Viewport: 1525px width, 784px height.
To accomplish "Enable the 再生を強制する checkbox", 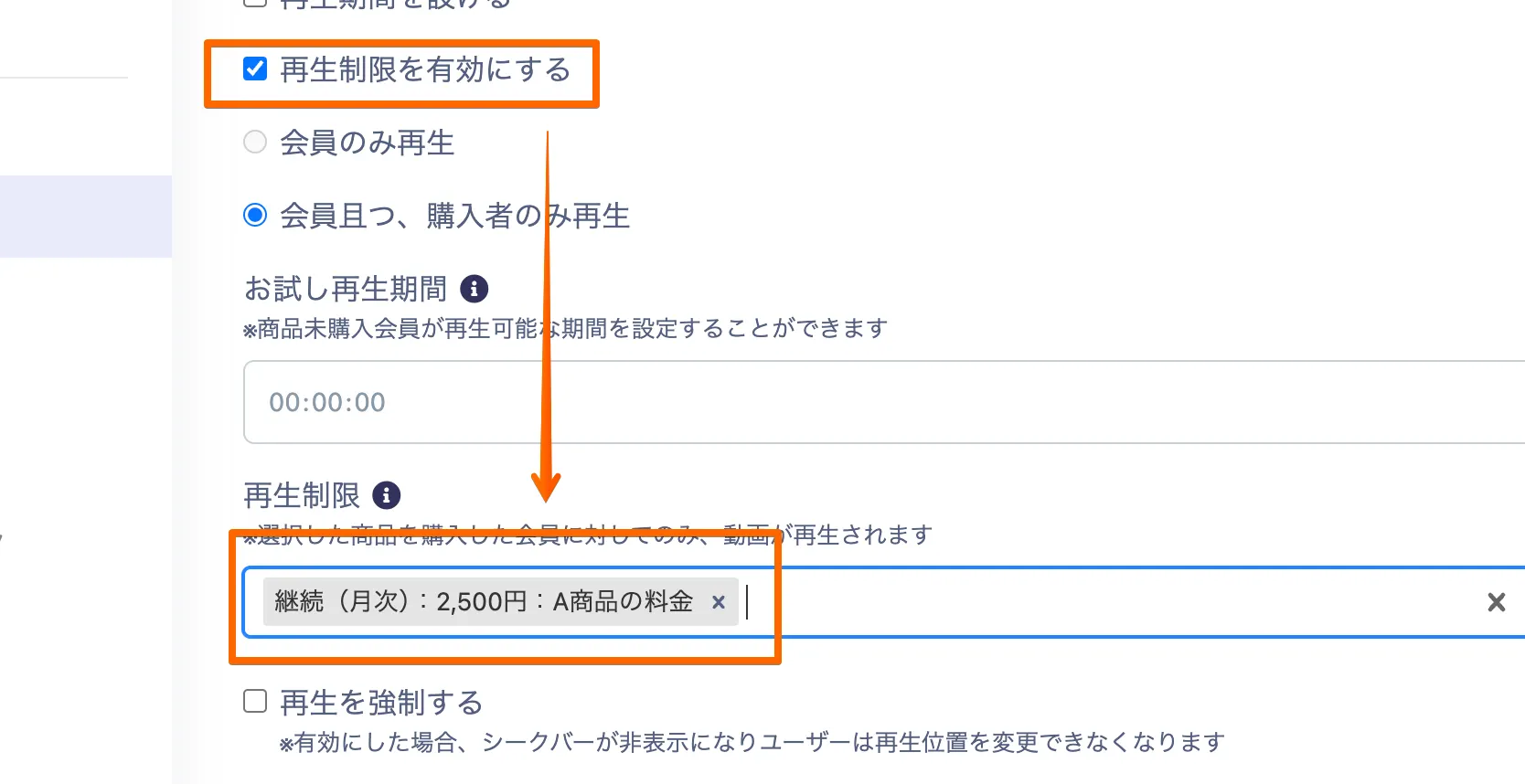I will (255, 702).
